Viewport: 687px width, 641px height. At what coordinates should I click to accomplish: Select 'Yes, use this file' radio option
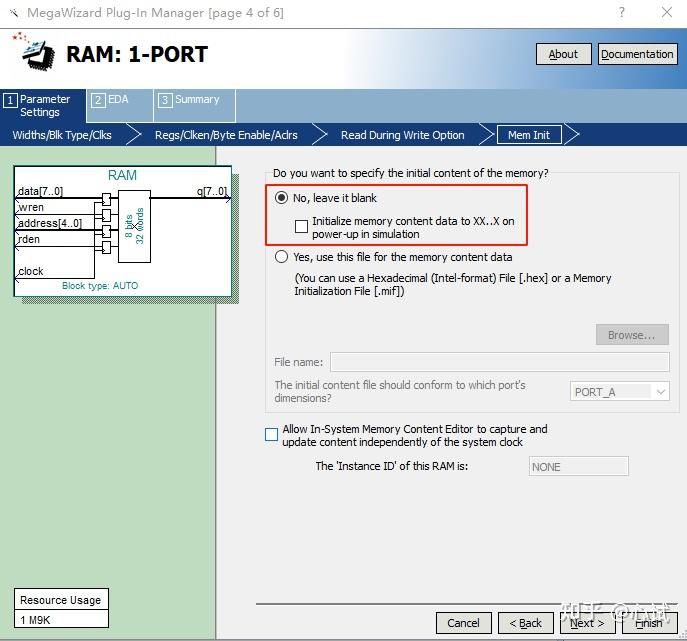pos(281,257)
